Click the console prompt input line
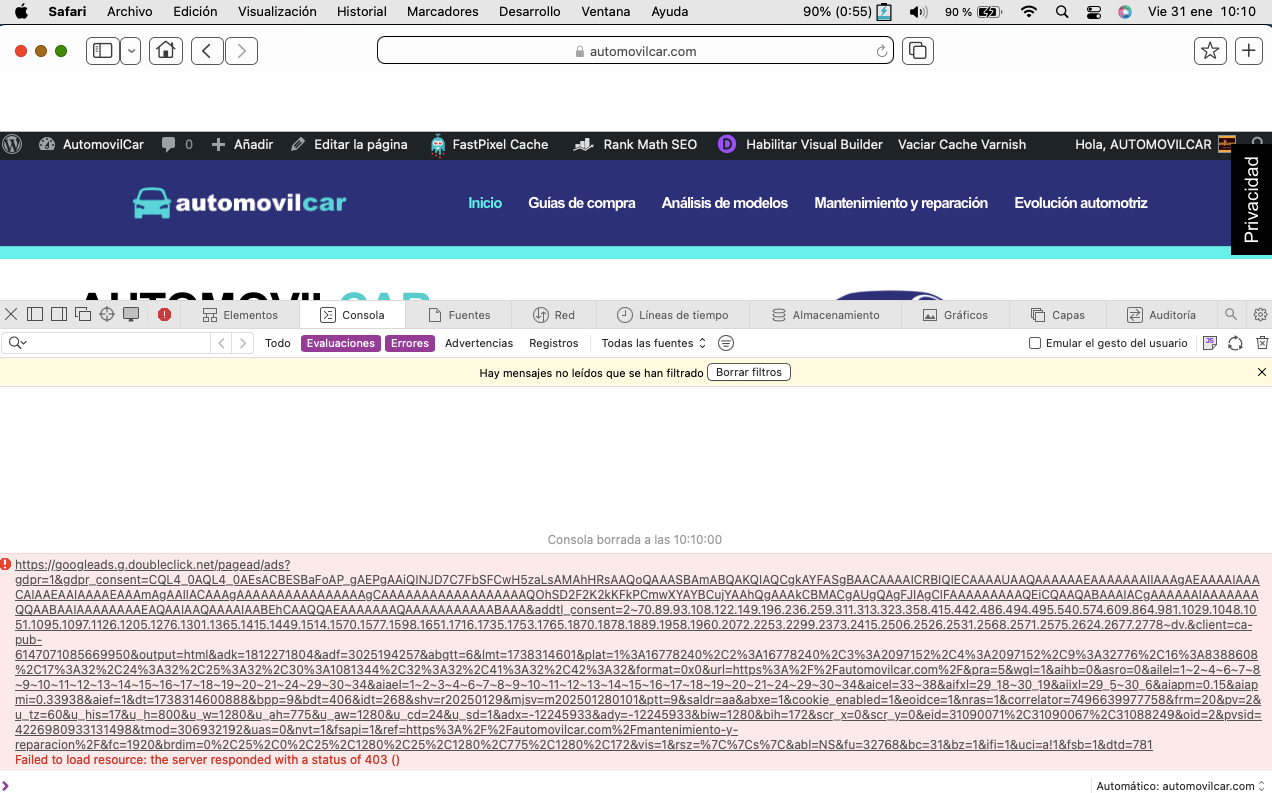 coord(545,785)
